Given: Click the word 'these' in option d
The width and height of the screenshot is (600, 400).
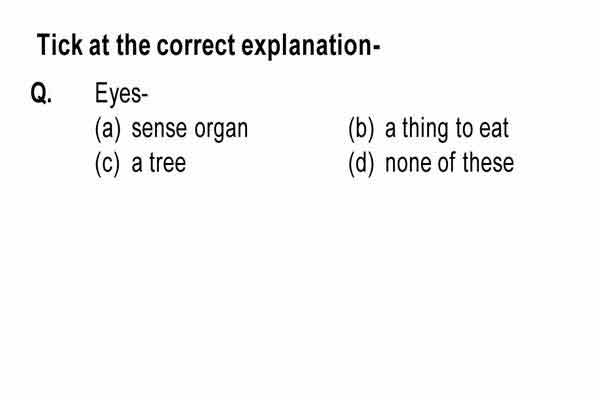Looking at the screenshot, I should (x=488, y=163).
